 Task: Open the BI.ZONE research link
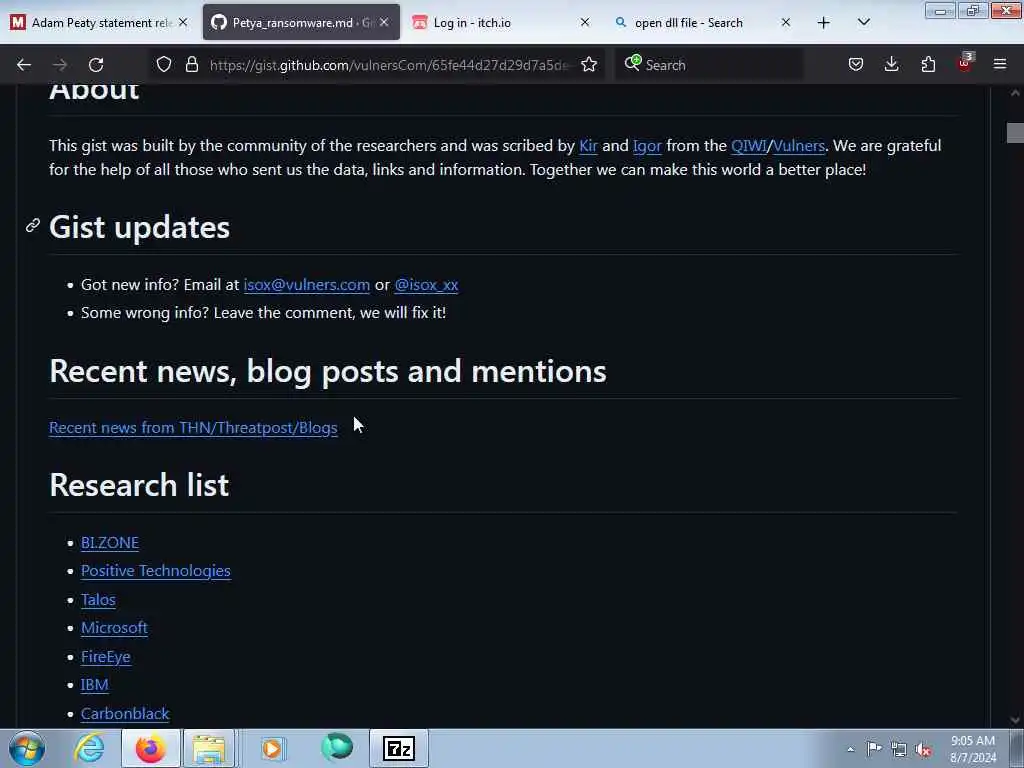click(110, 543)
